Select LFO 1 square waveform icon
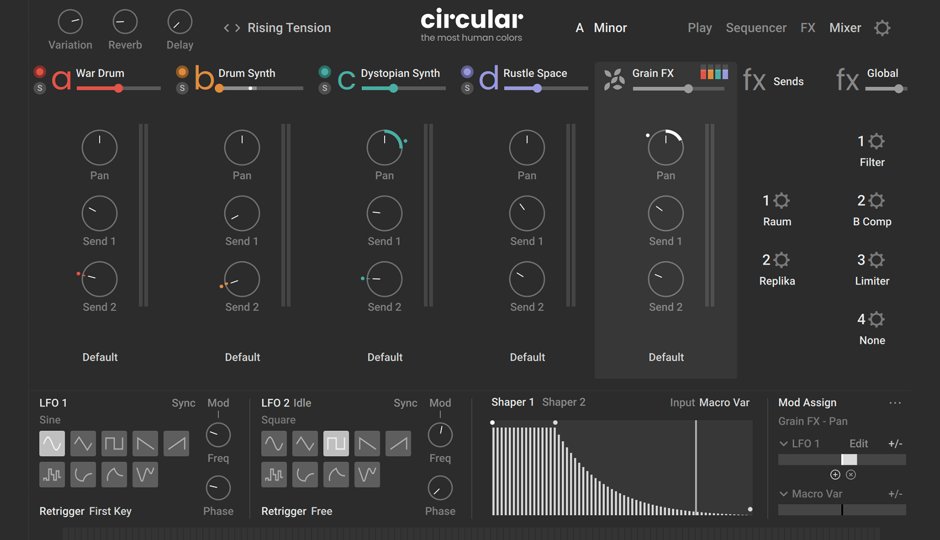940x540 pixels. click(114, 444)
